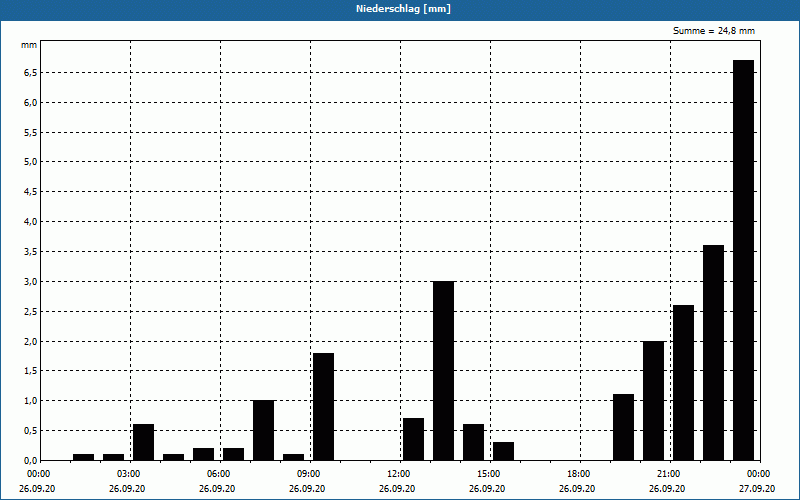The image size is (800, 500).
Task: Click the chart title Niederschlag [mm]
Action: [403, 9]
